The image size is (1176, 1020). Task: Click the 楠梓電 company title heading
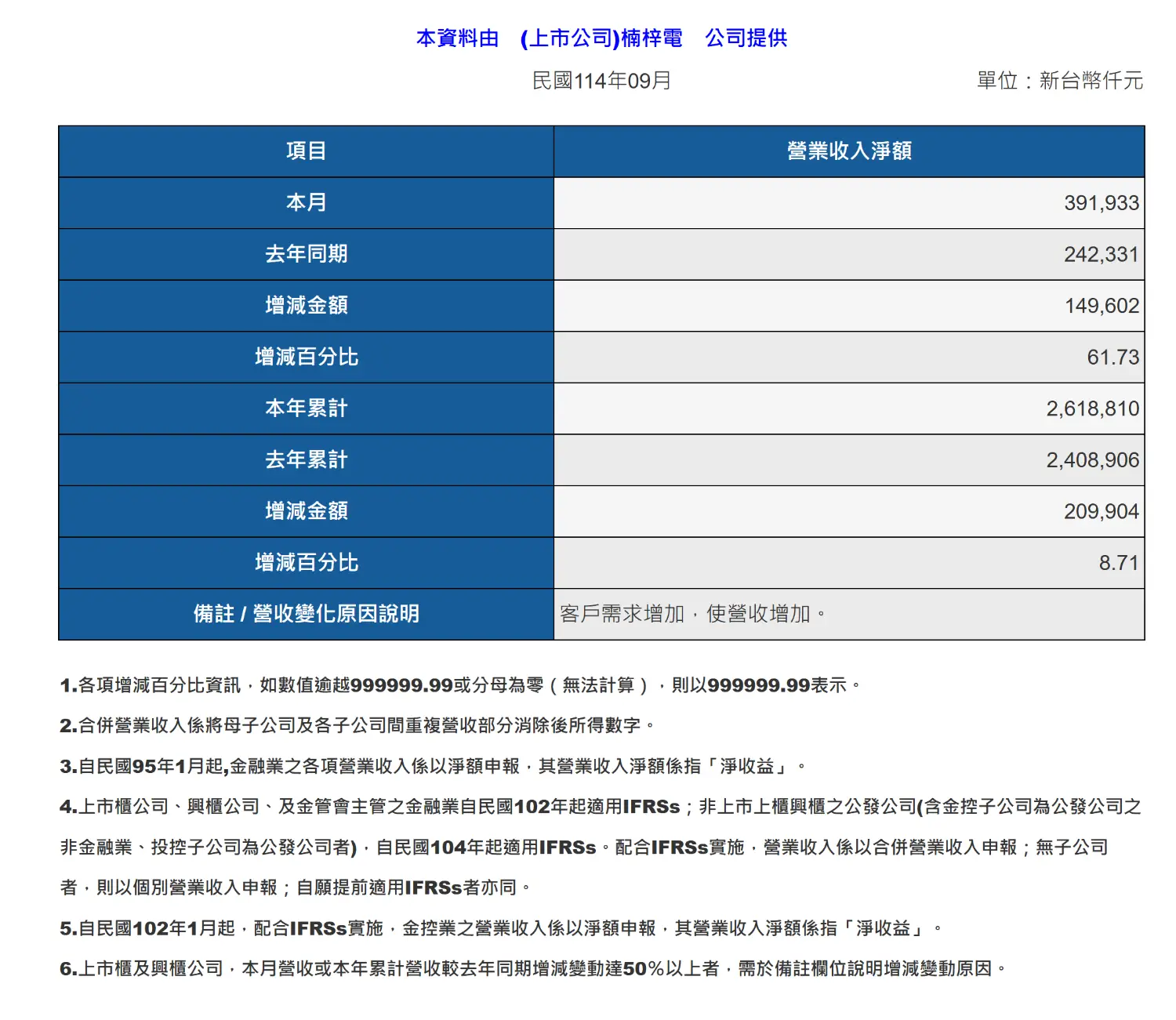pos(601,38)
